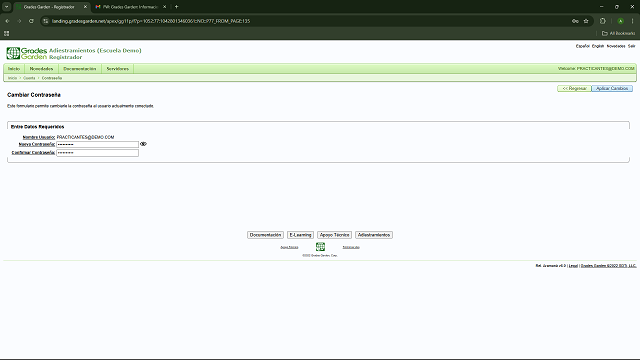Viewport: 640px width, 360px height.
Task: Click the top-right Novedades link
Action: point(616,46)
